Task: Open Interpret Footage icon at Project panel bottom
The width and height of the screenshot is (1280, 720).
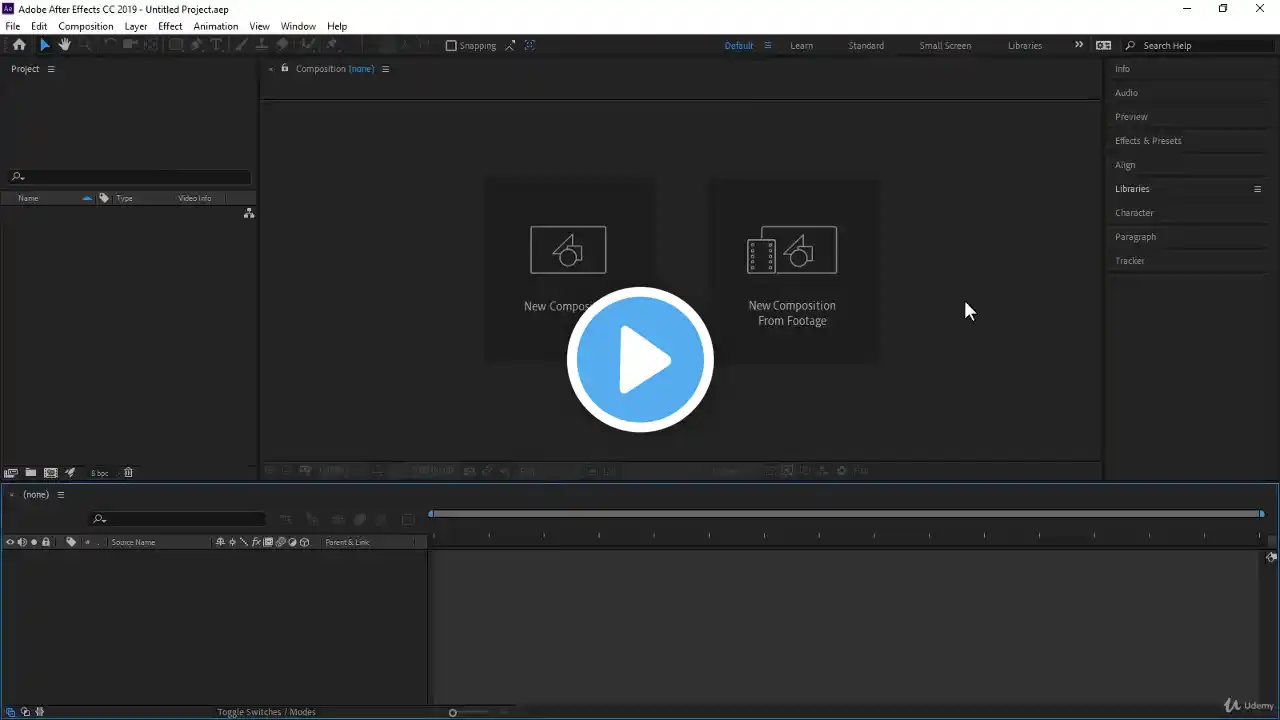Action: (x=11, y=473)
